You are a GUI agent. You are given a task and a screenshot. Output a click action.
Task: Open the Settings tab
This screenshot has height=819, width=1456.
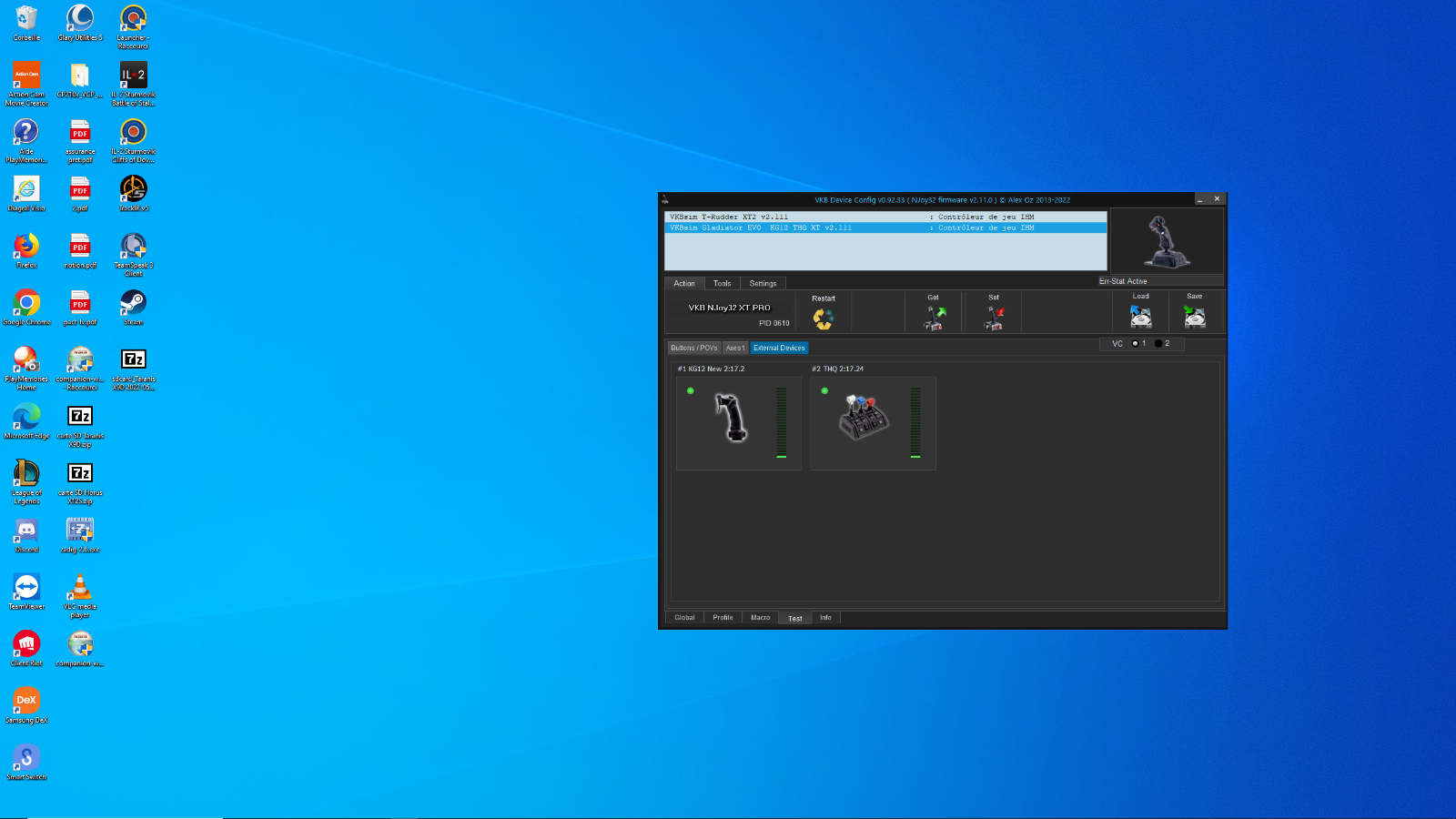coord(763,284)
